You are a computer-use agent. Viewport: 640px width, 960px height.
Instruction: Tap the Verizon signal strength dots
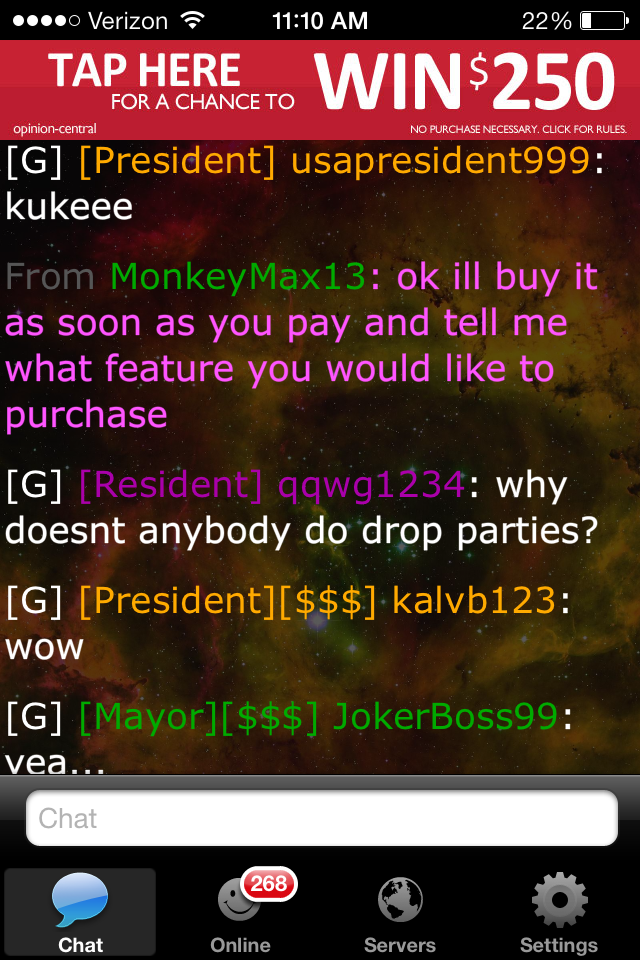point(47,21)
